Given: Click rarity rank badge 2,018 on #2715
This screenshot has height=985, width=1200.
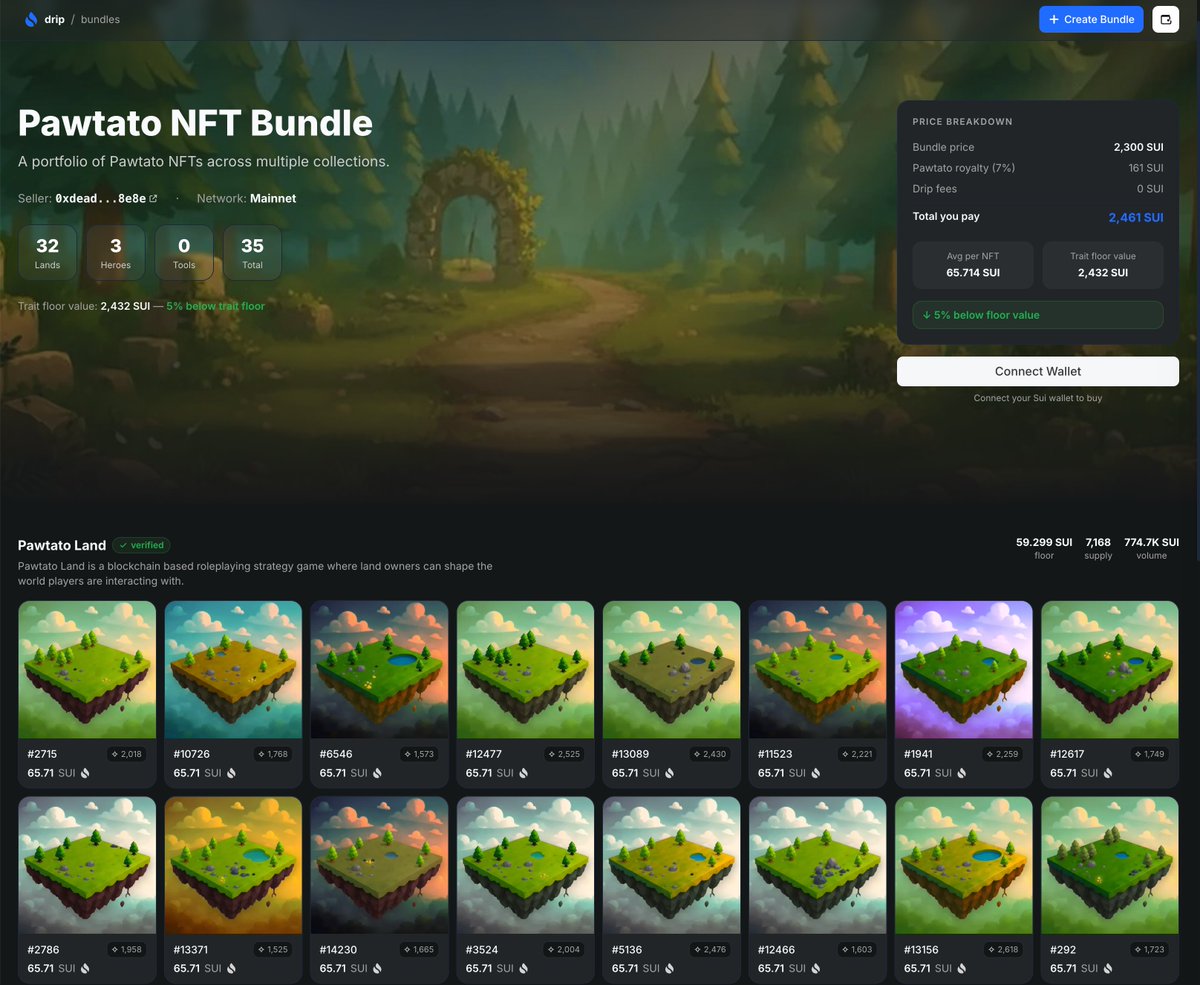Looking at the screenshot, I should tap(127, 754).
